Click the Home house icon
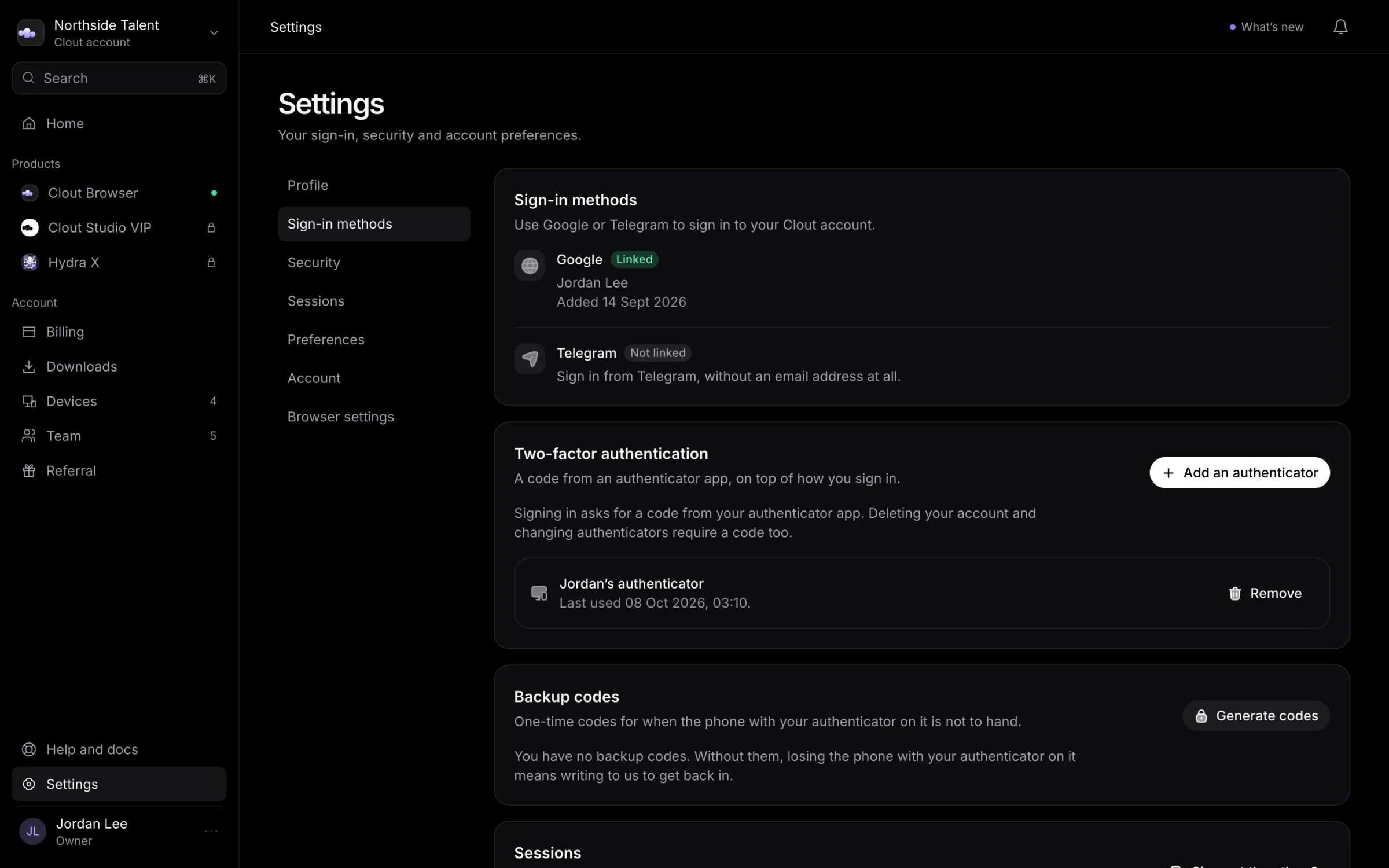This screenshot has width=1389, height=868. tap(28, 123)
